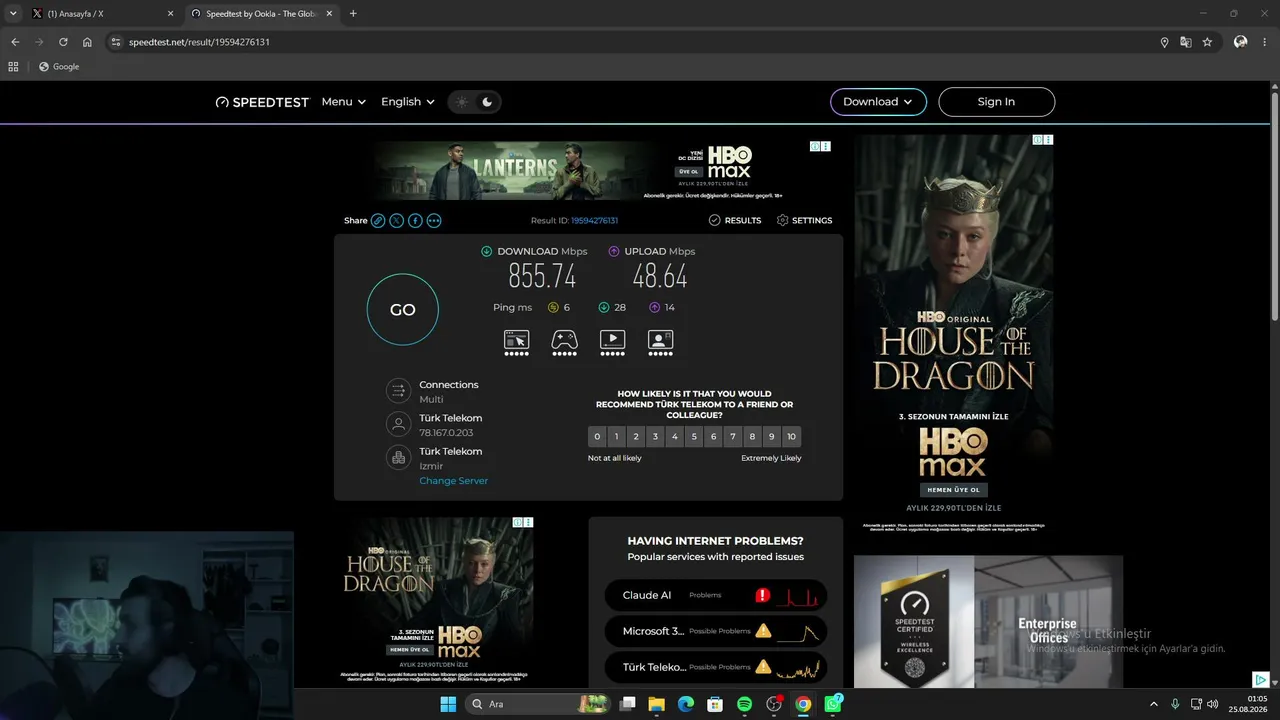Open File Explorer from the taskbar
Viewport: 1280px width, 720px height.
pyautogui.click(x=656, y=704)
